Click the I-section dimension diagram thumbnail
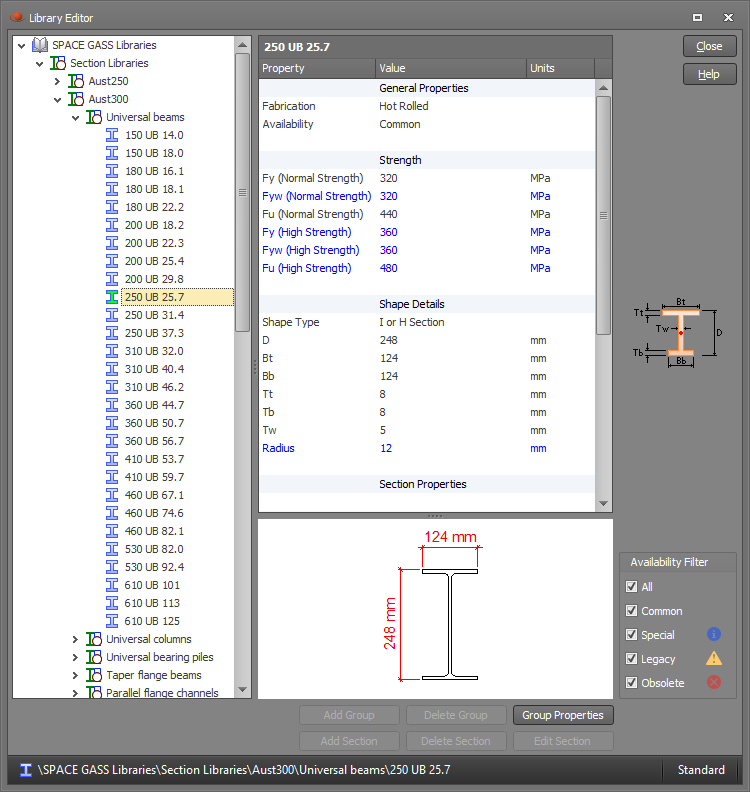This screenshot has width=750, height=792. point(678,333)
